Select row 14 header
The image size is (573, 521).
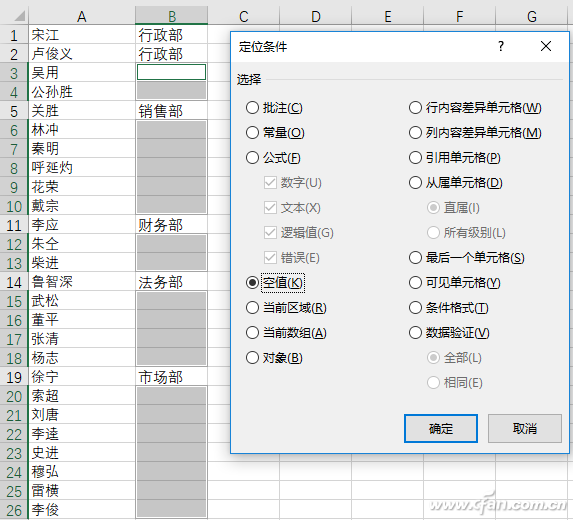(14, 282)
